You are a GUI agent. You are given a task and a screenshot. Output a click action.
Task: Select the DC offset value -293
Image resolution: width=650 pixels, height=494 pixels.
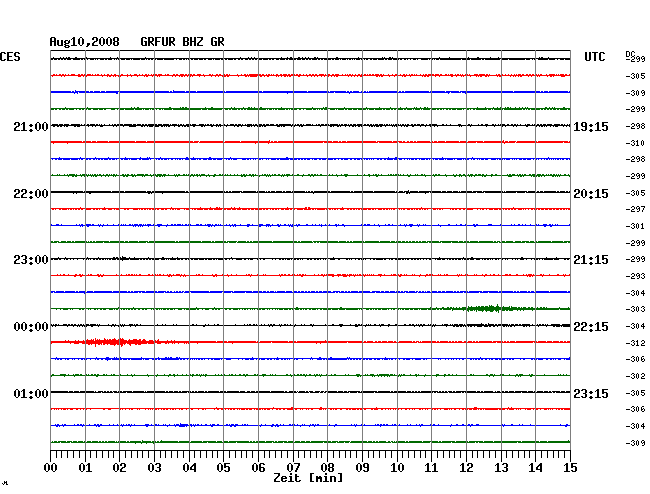635,276
